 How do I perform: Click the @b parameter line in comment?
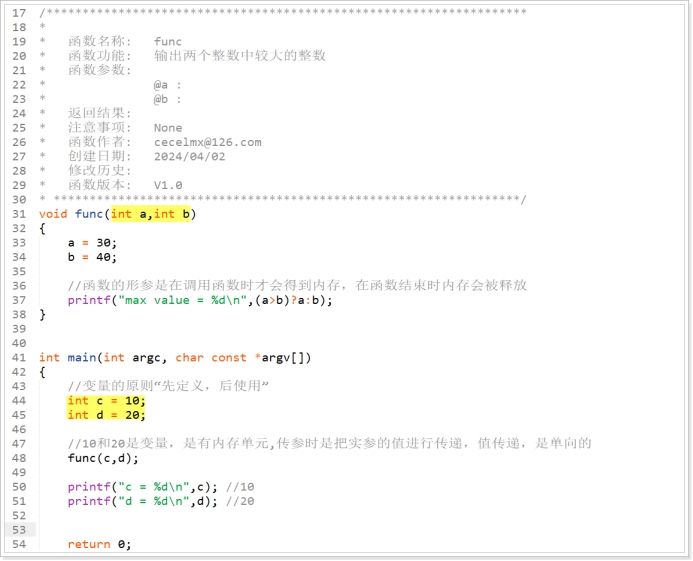[x=167, y=99]
